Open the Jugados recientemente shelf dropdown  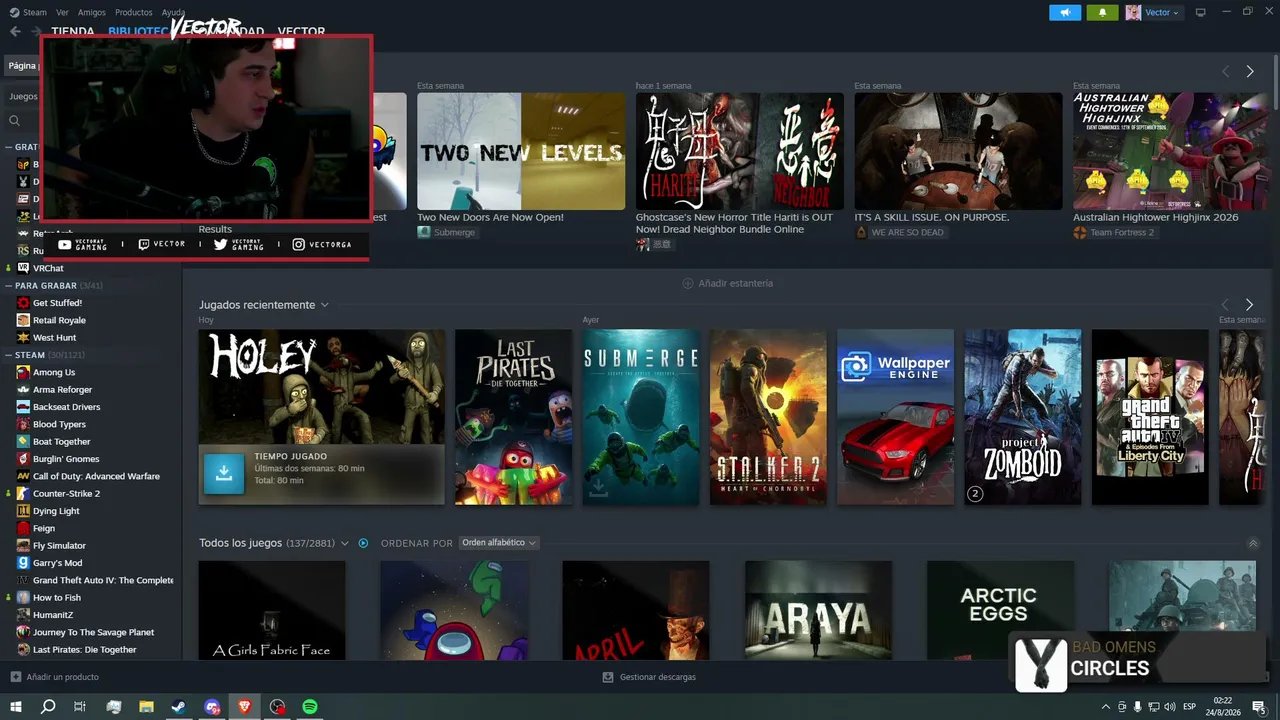point(324,305)
